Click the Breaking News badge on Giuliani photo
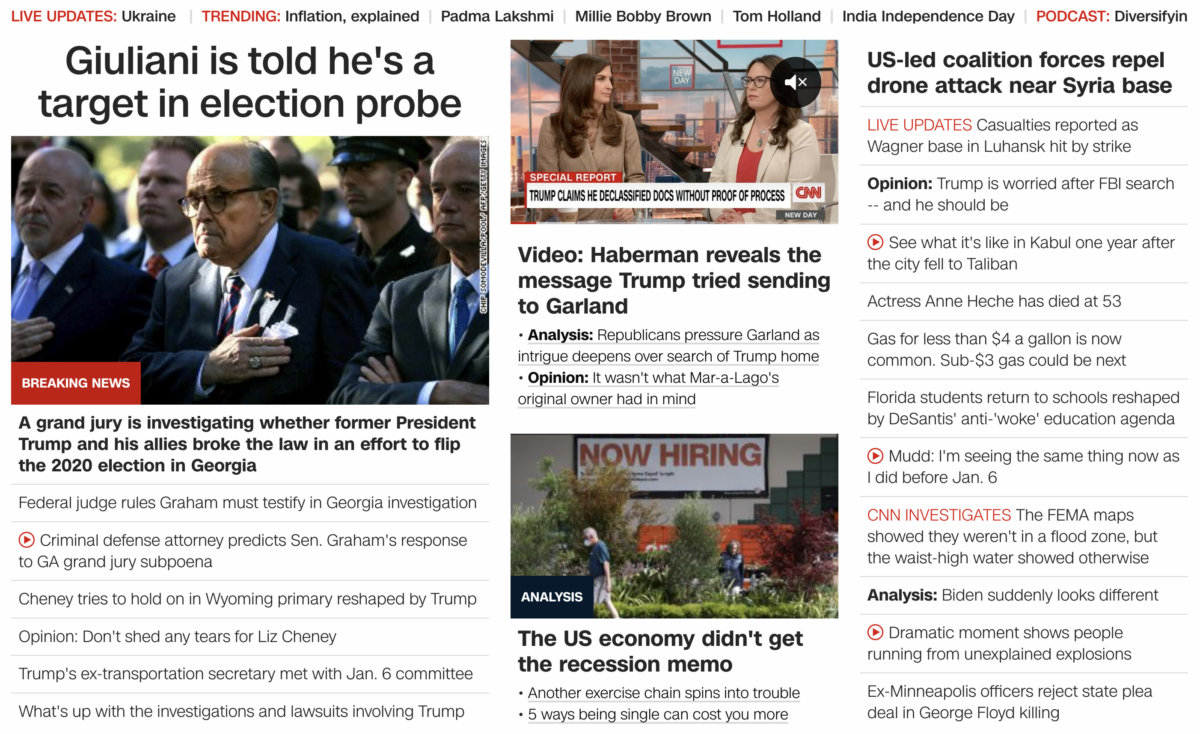Screen dimensions: 1200x734 click(76, 383)
